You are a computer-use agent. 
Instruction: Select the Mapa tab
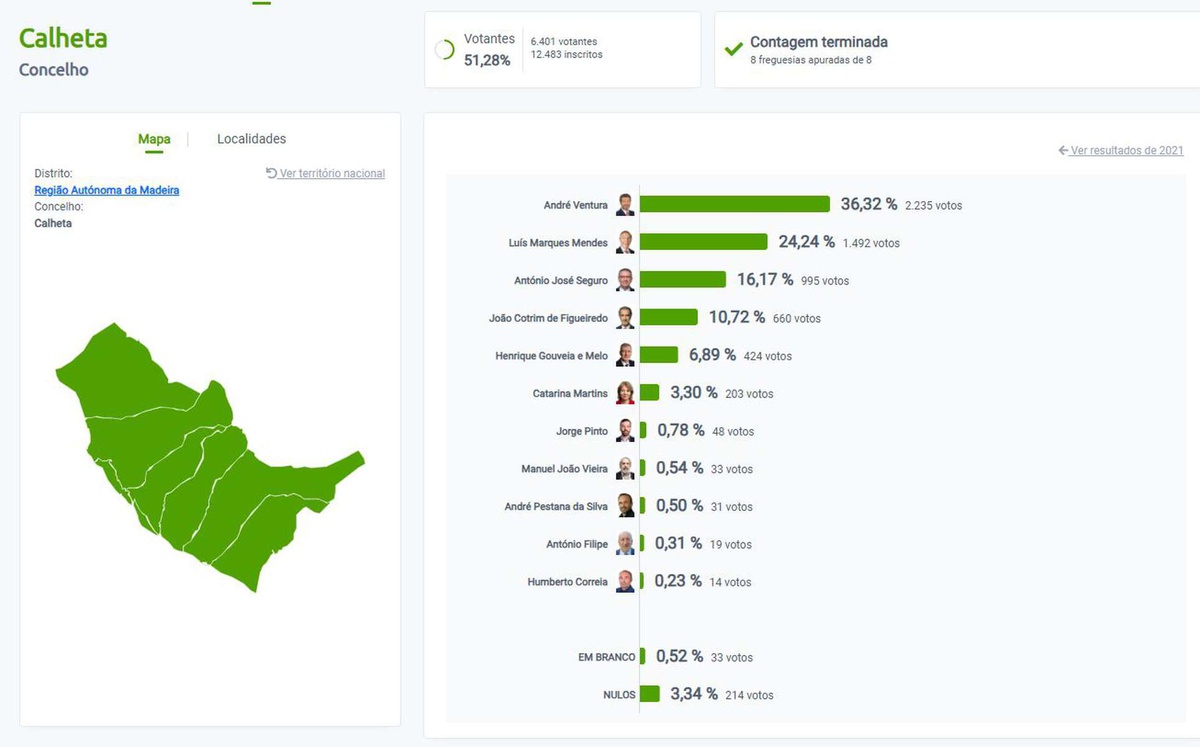154,139
